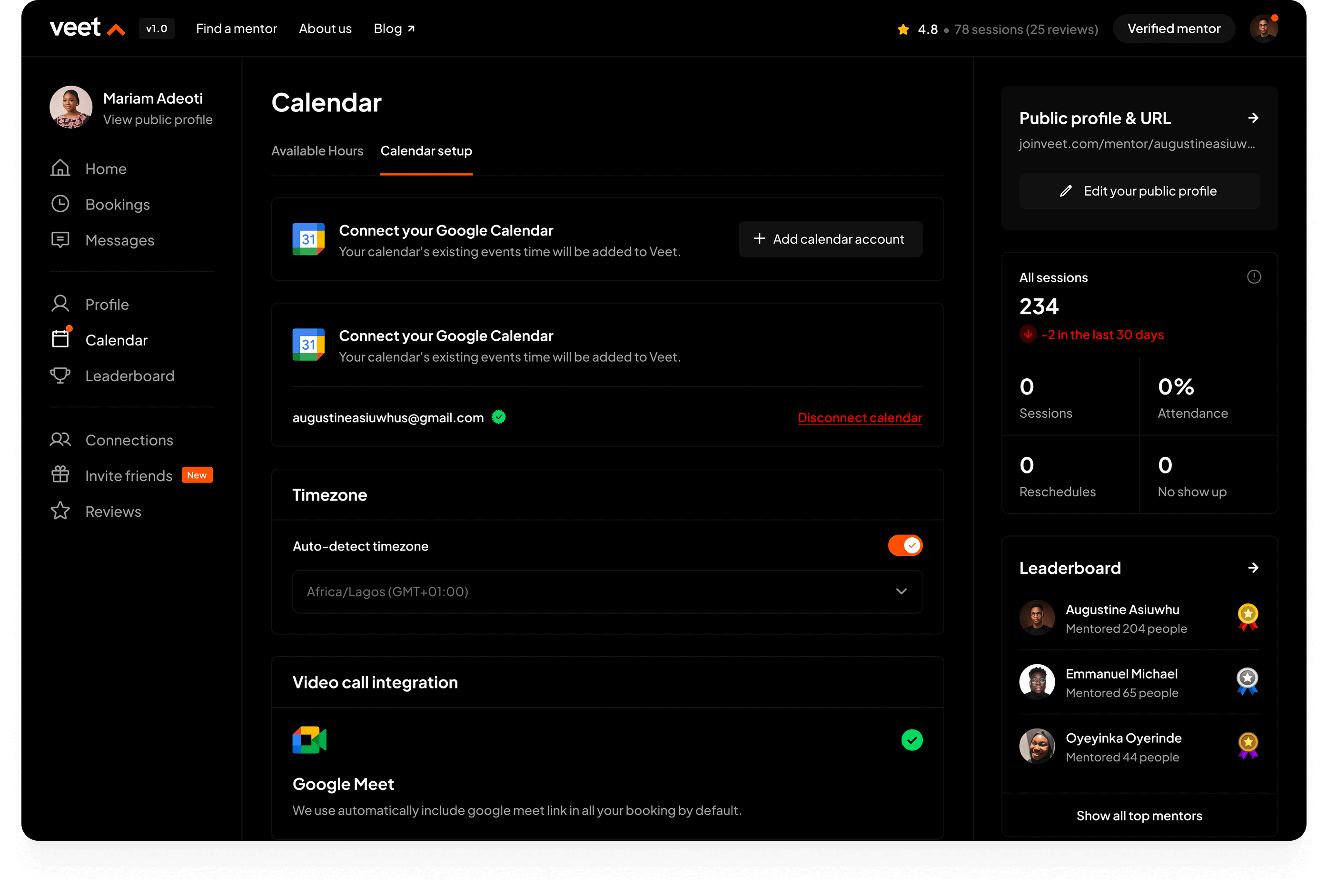Click Add calendar account button

(830, 239)
